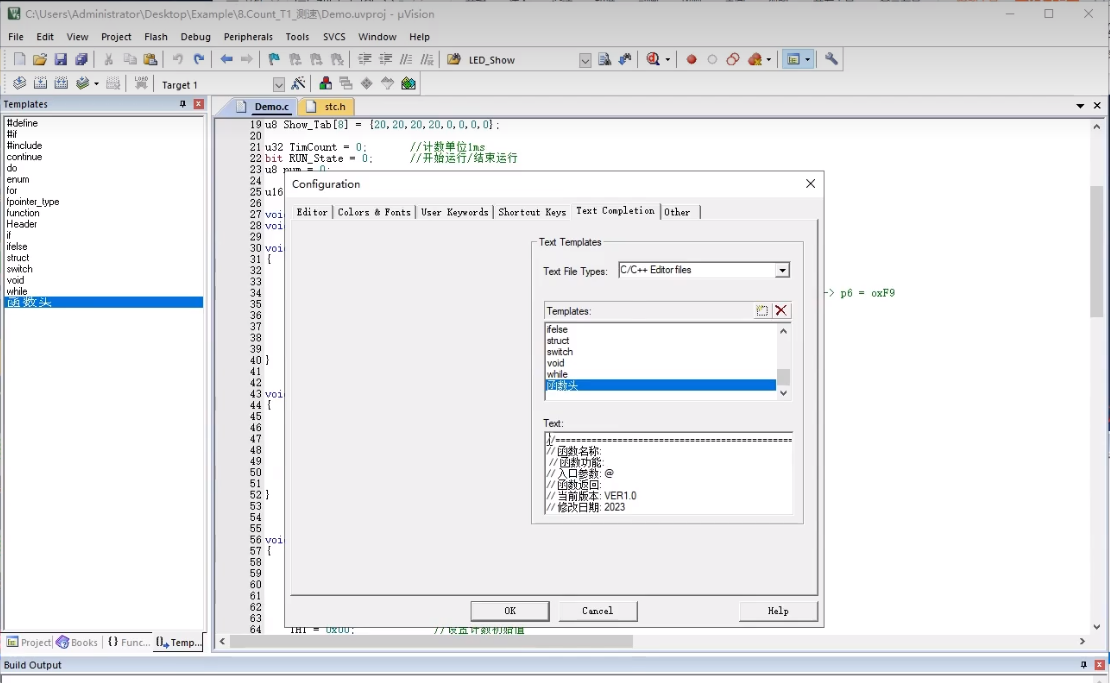Open the Flash menu
The width and height of the screenshot is (1110, 683).
click(x=156, y=37)
